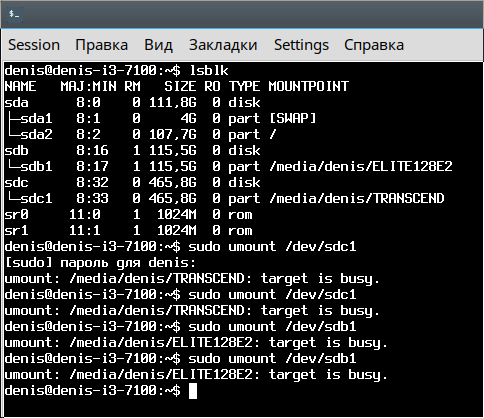Click the sdb1 partition name in lsblk output
The width and height of the screenshot is (484, 418).
36,166
